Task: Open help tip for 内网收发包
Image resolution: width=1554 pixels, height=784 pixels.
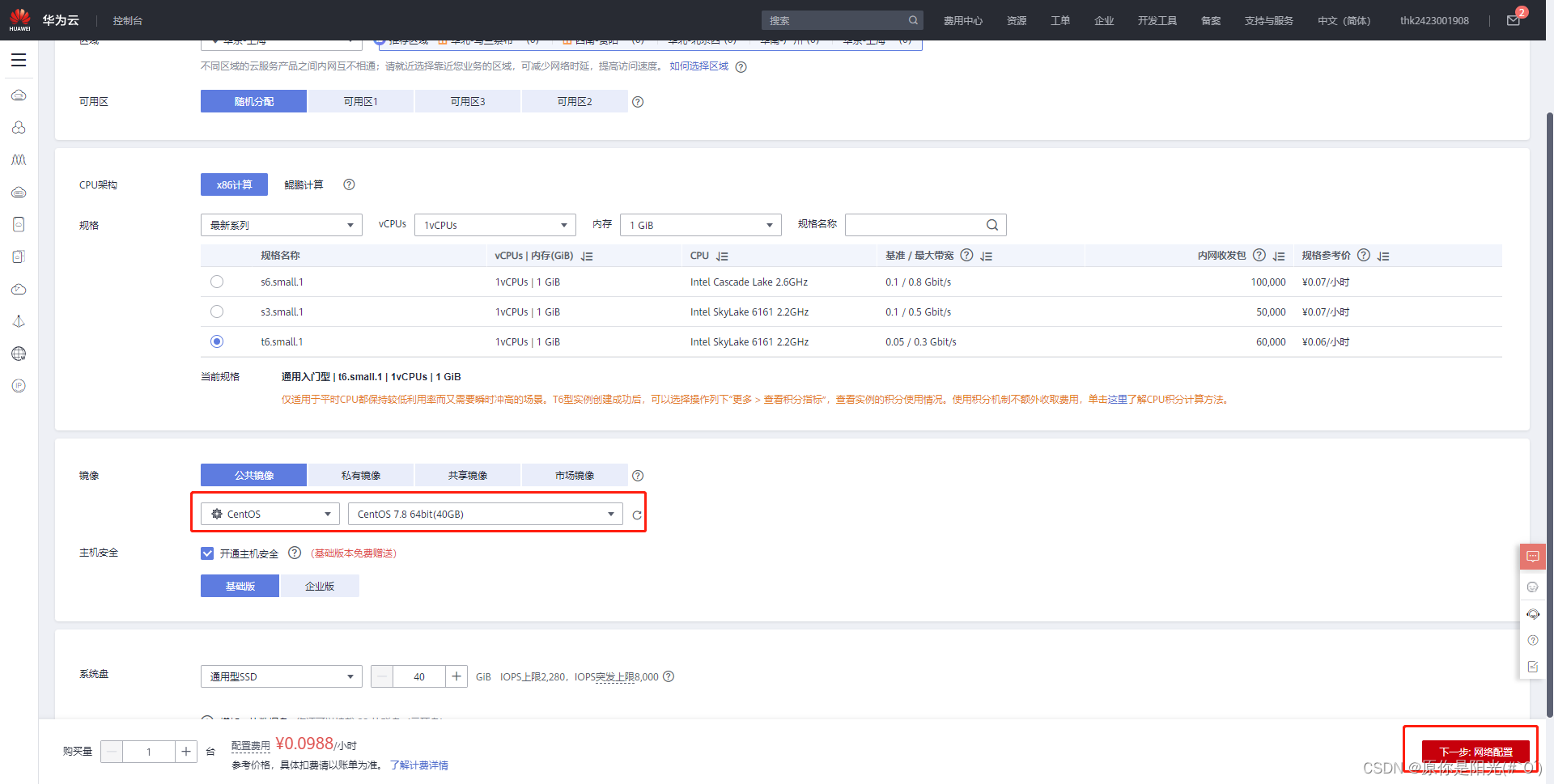Action: [1259, 256]
